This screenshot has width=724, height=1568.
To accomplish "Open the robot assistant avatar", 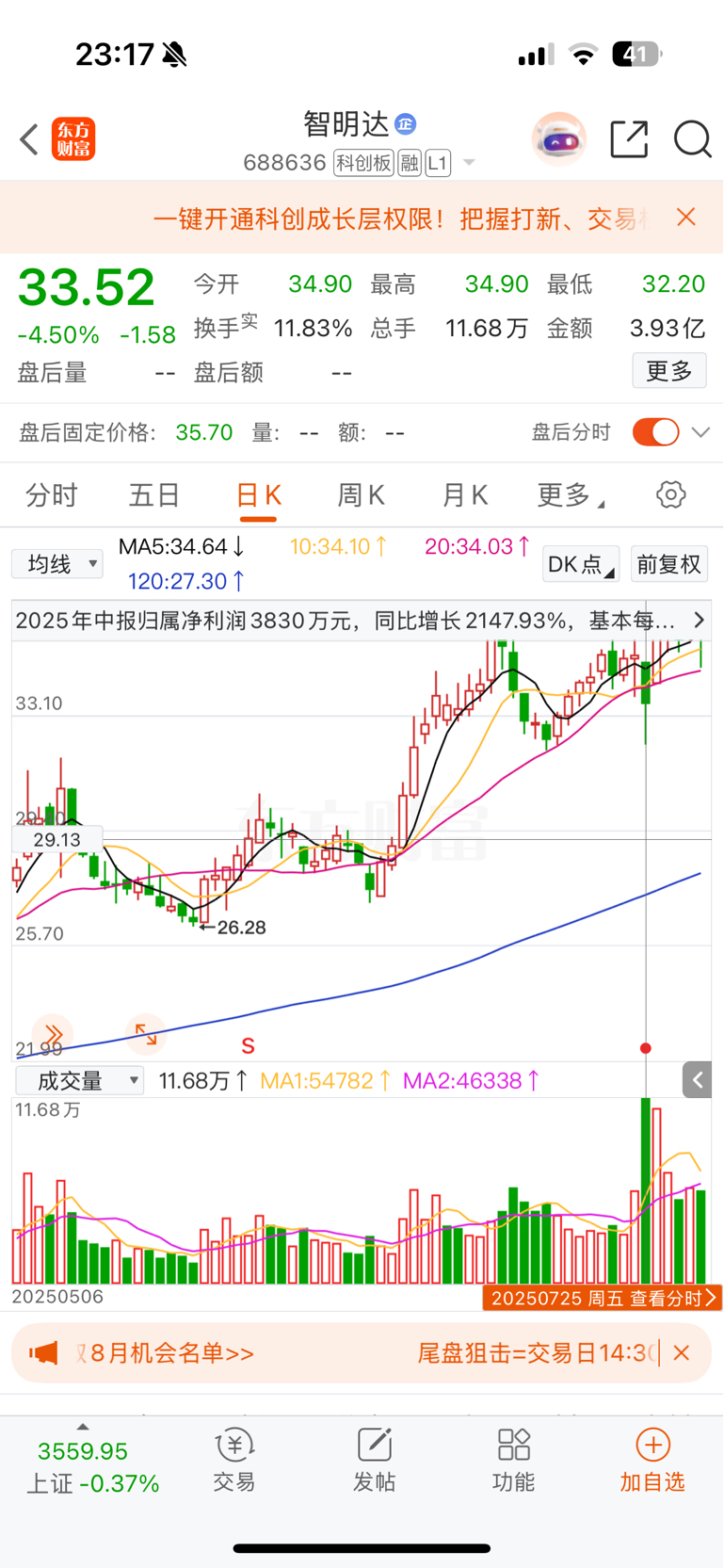I will tap(559, 139).
